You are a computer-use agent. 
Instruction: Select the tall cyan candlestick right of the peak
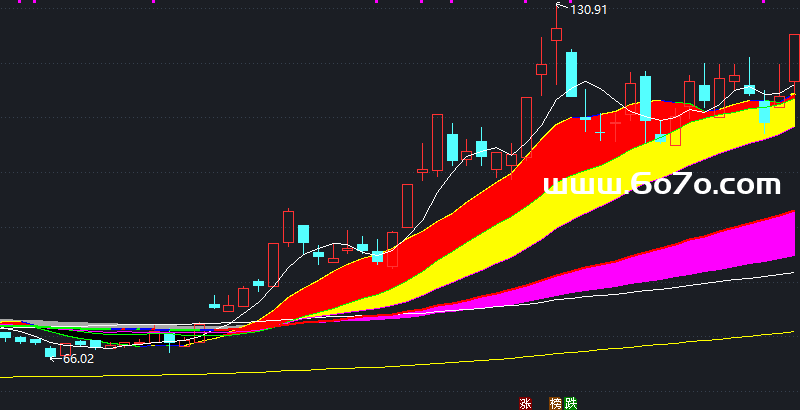pos(571,74)
